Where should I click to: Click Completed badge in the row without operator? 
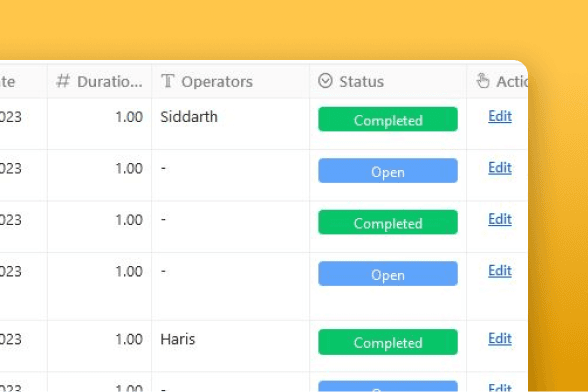click(388, 222)
